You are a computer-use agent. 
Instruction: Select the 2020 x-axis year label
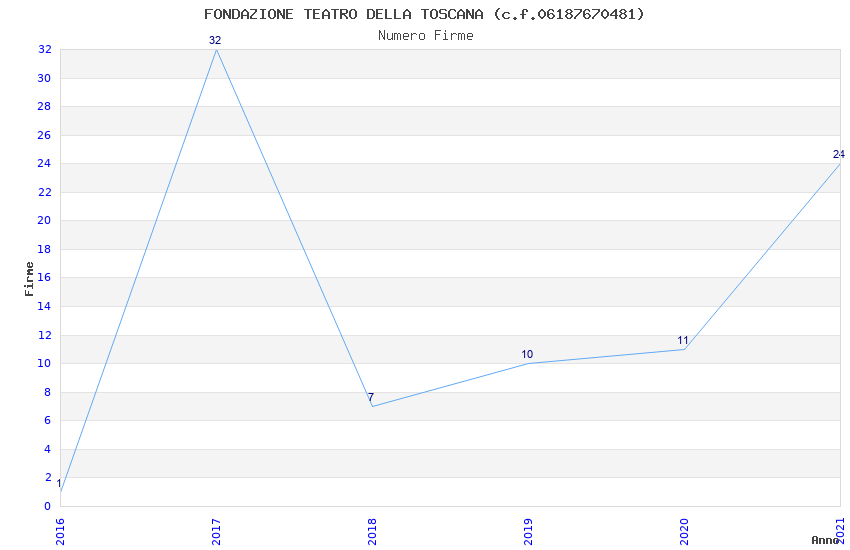(x=684, y=532)
